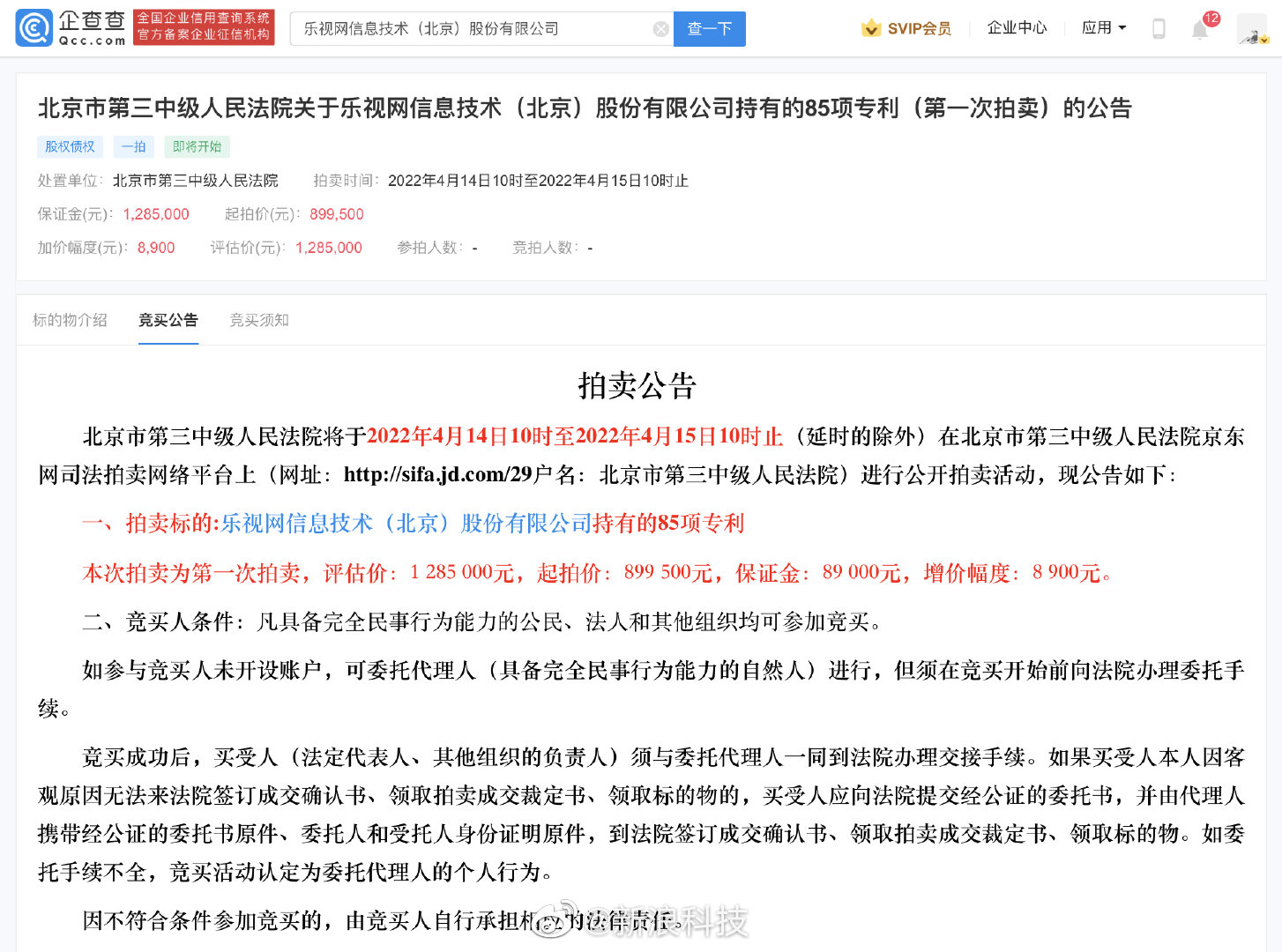
Task: Click the auction time range in header
Action: point(538,181)
